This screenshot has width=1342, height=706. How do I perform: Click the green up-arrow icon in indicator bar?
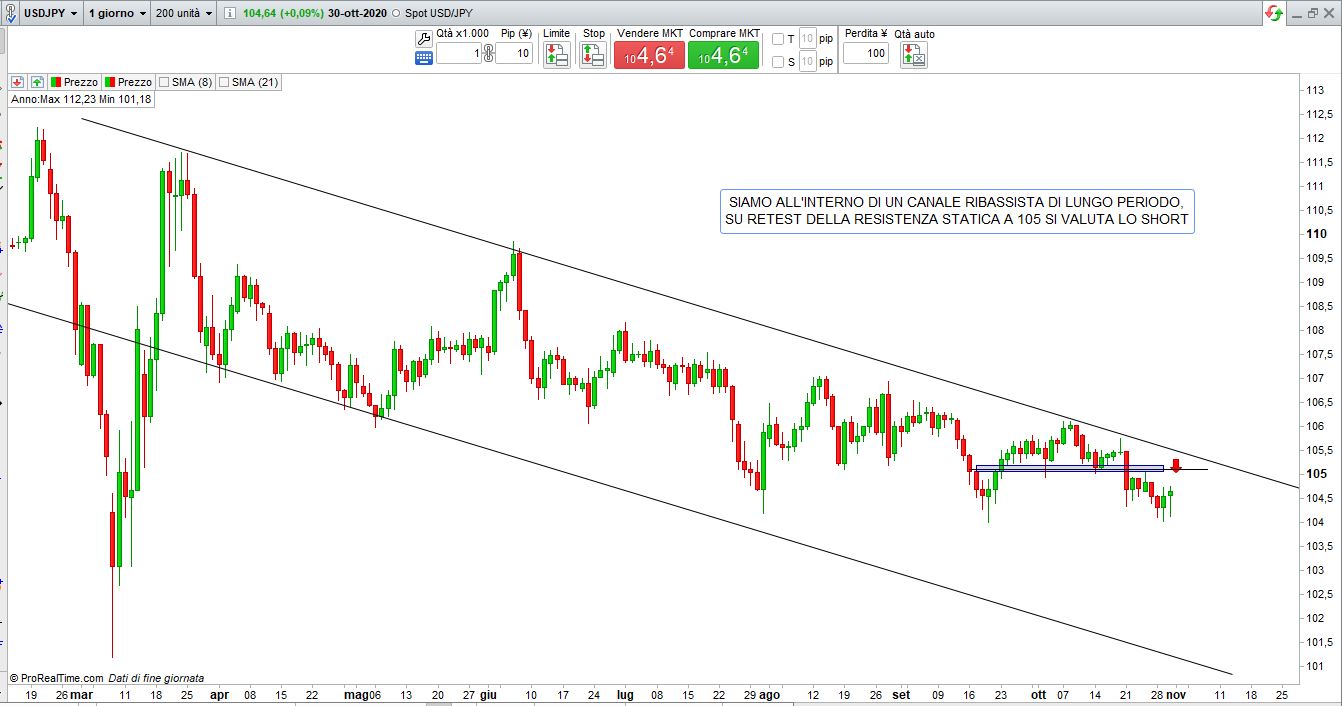click(x=37, y=82)
